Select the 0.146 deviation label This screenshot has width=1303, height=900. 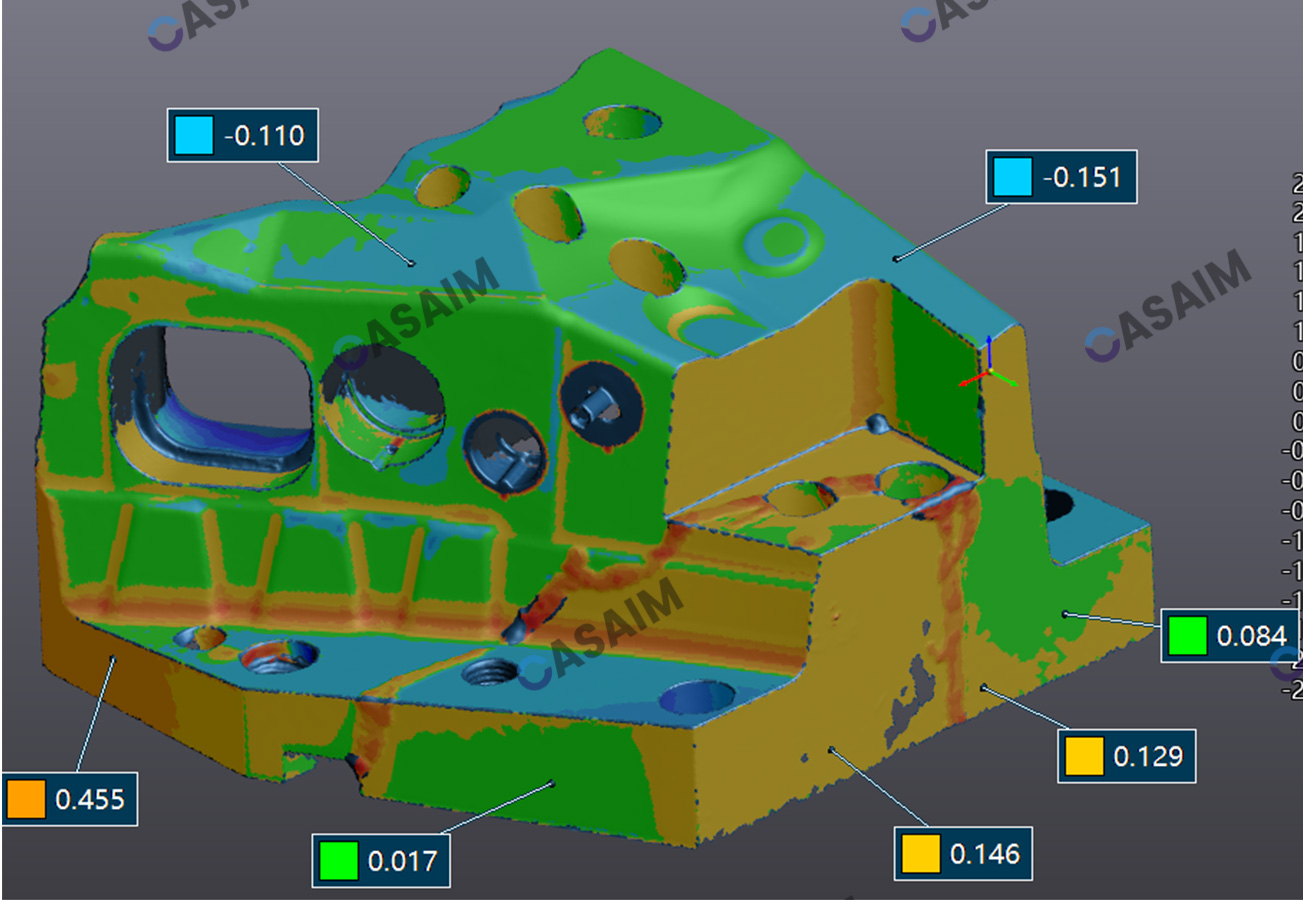click(962, 853)
